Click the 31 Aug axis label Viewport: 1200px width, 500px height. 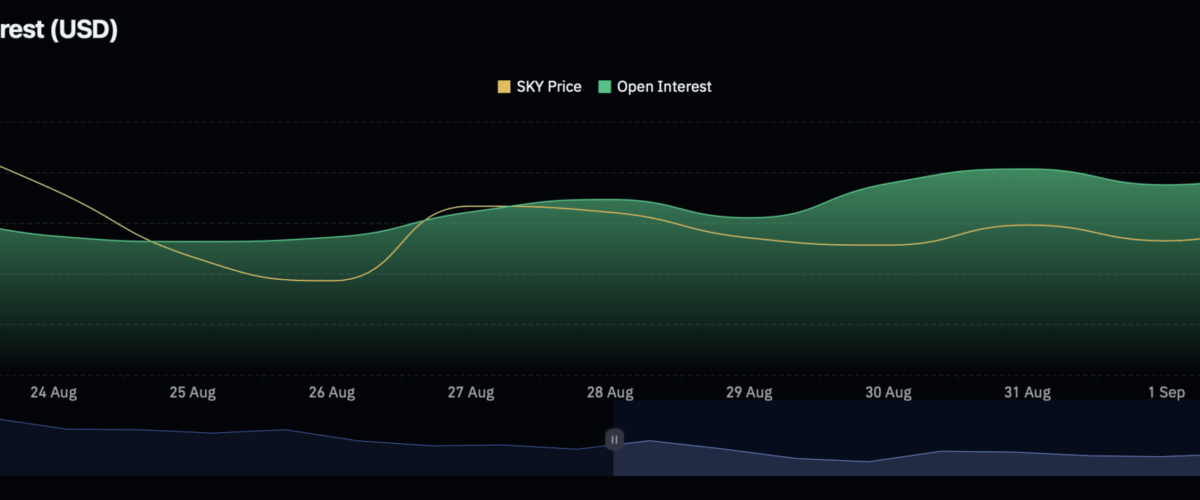coord(1026,392)
